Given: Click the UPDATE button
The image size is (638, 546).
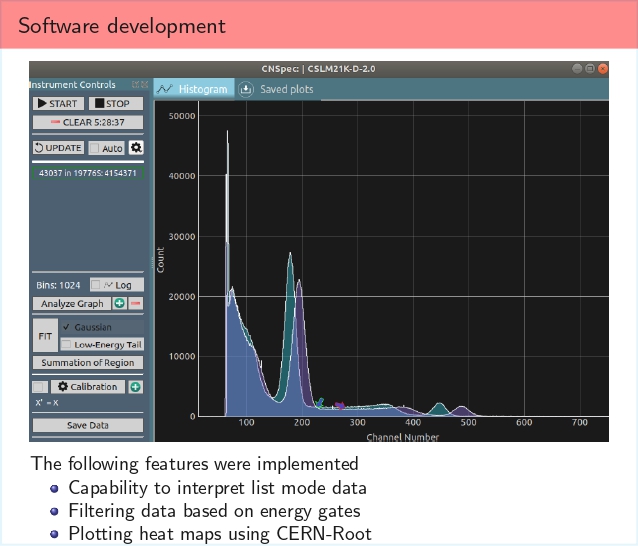Looking at the screenshot, I should [58, 148].
